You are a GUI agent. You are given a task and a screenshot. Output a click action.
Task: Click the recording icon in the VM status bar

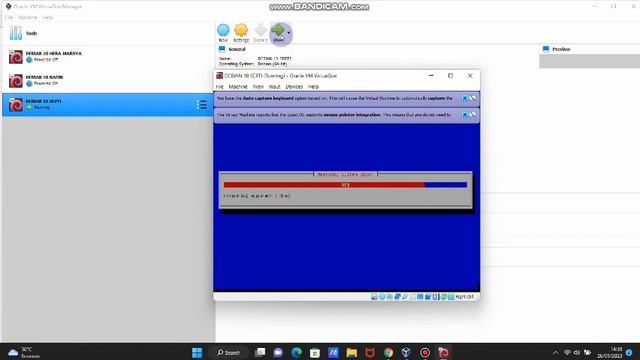click(x=428, y=297)
